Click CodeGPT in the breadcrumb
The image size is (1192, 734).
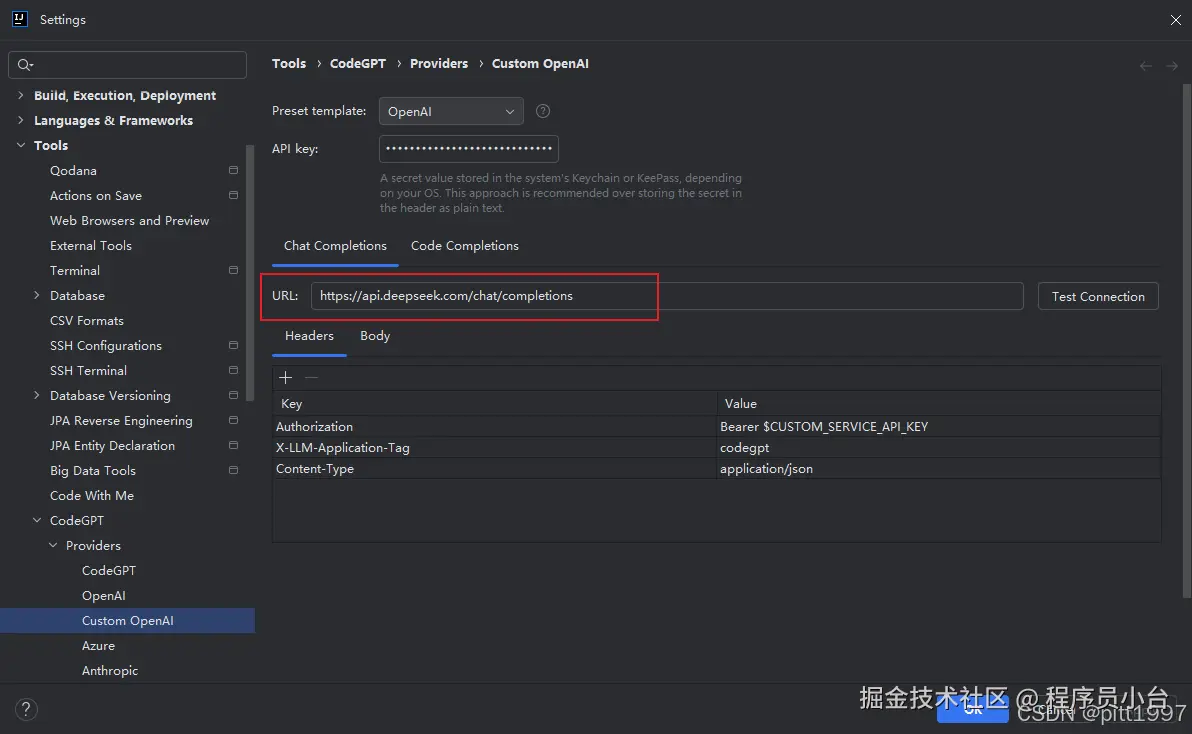[x=358, y=64]
